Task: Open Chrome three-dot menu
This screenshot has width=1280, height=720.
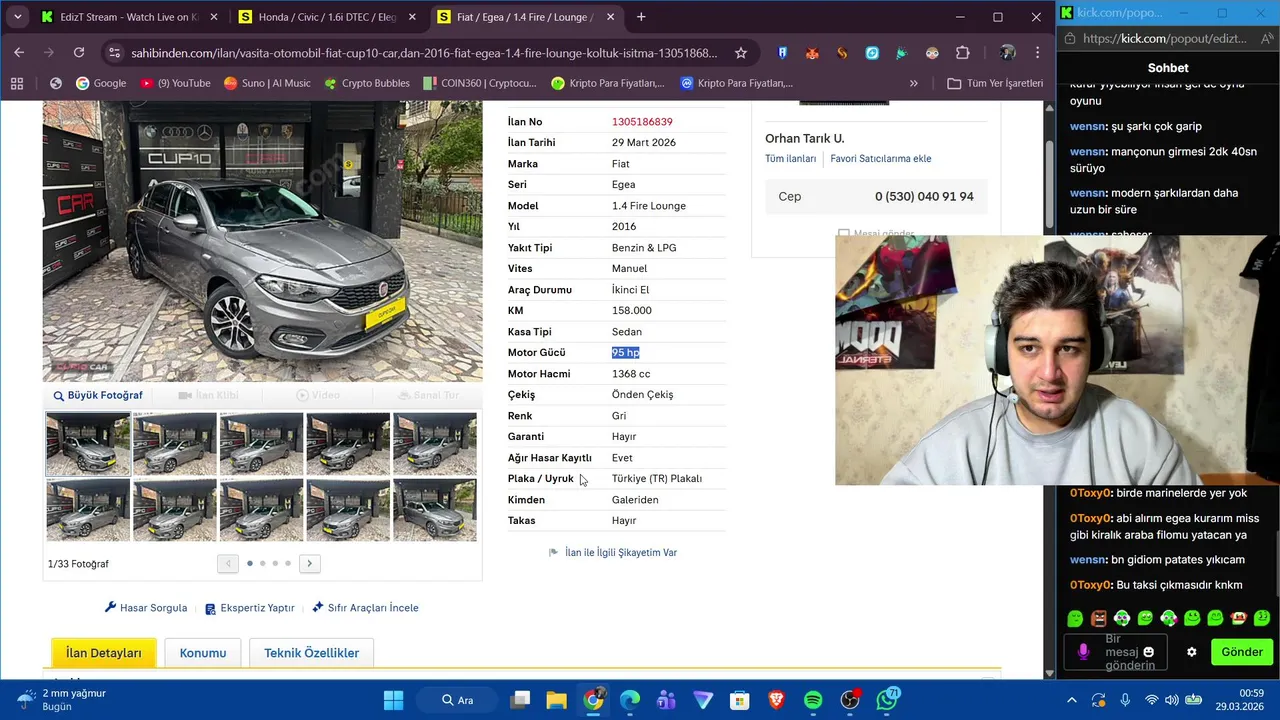Action: pyautogui.click(x=1037, y=53)
